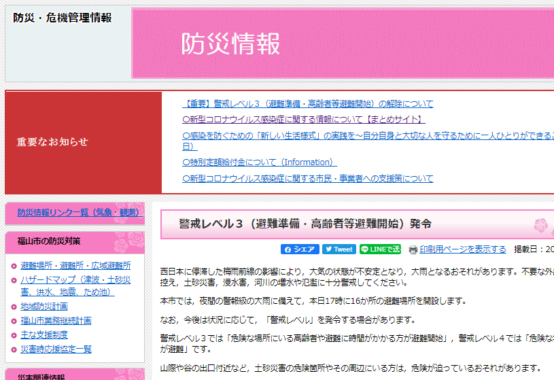Click the 福山市の防災対策 sidebar heading
The width and height of the screenshot is (554, 380).
49,241
